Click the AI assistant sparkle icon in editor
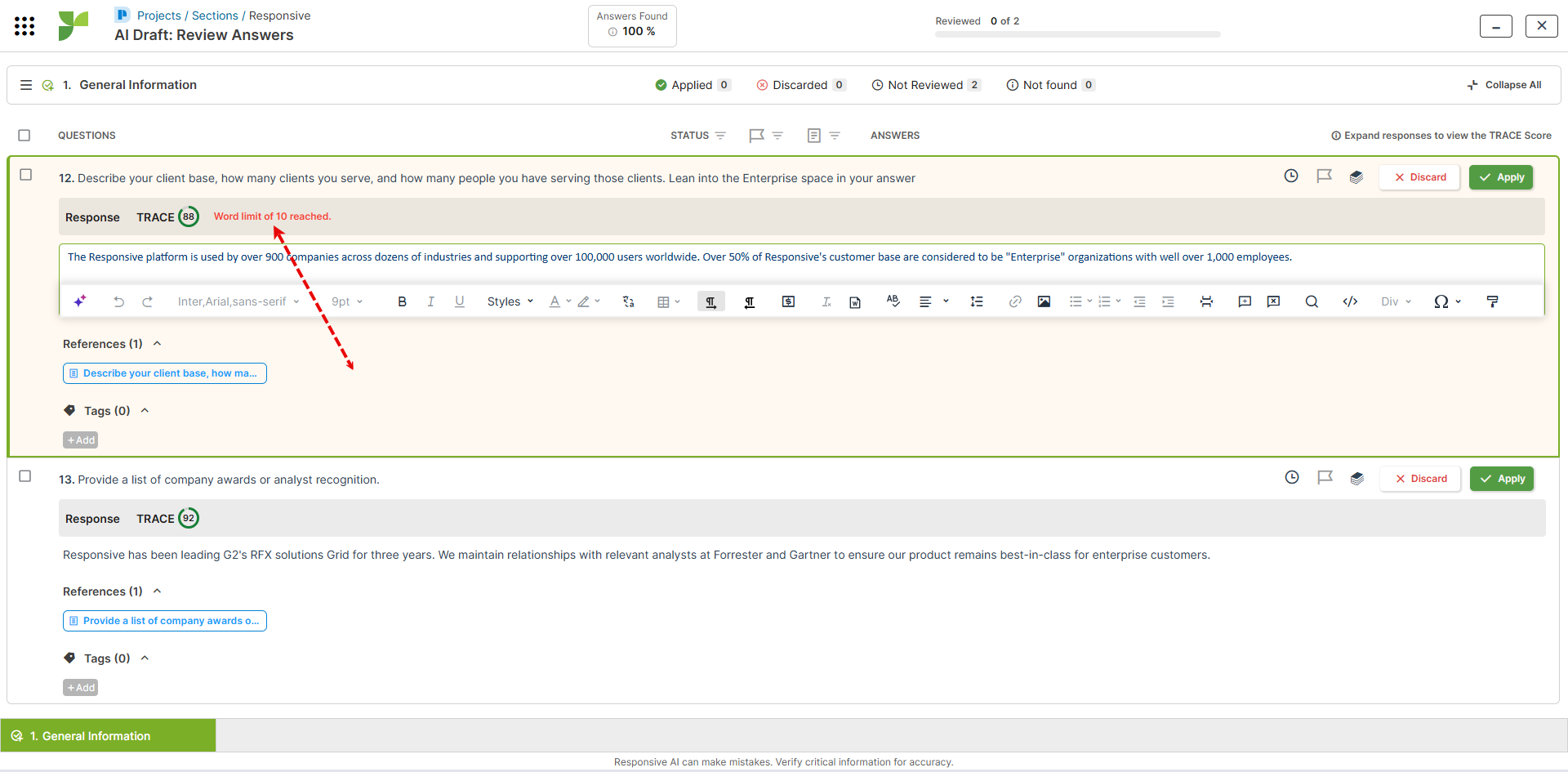This screenshot has height=772, width=1568. pyautogui.click(x=80, y=301)
